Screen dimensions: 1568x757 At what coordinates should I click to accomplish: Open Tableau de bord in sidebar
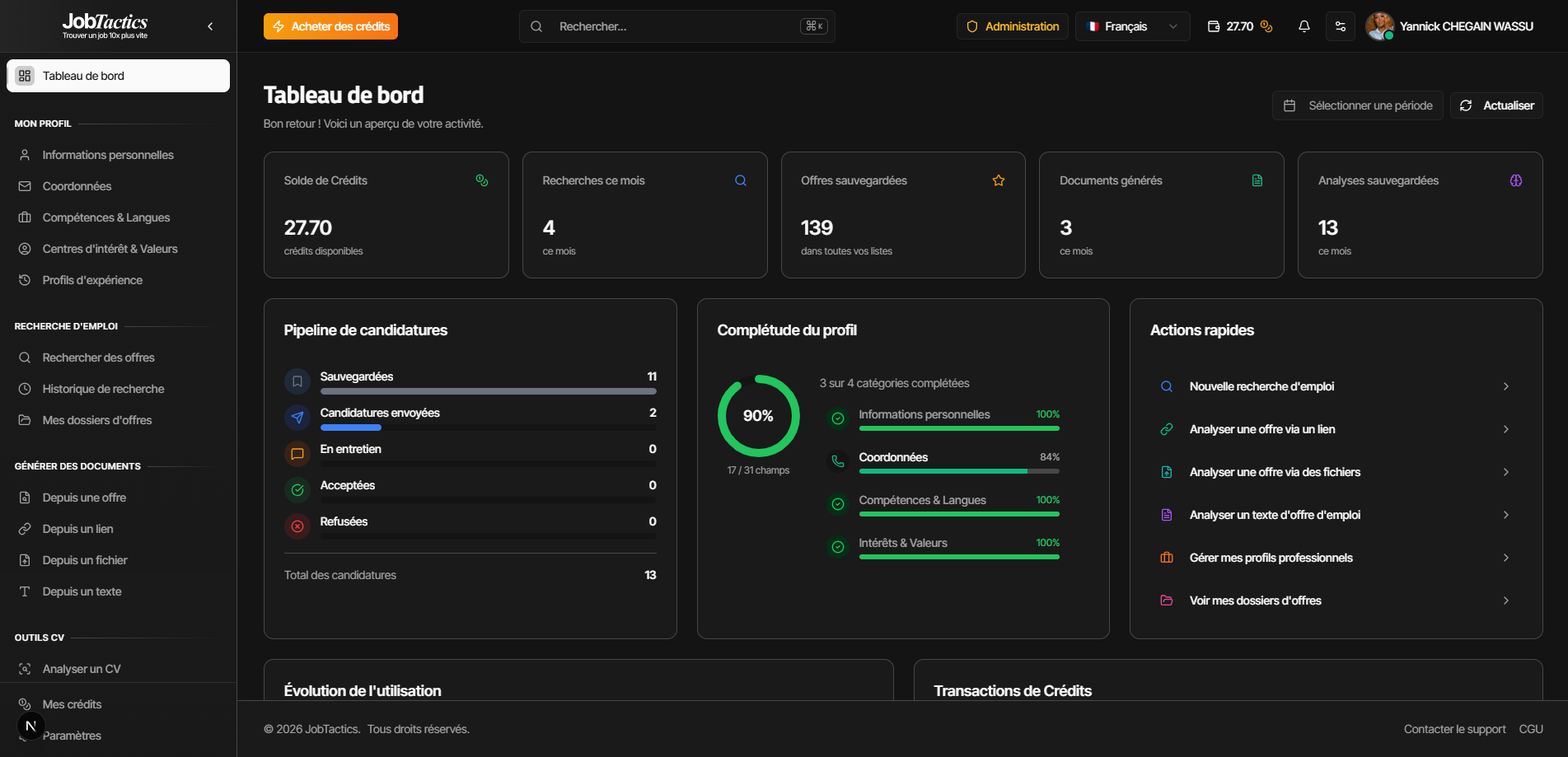tap(118, 76)
